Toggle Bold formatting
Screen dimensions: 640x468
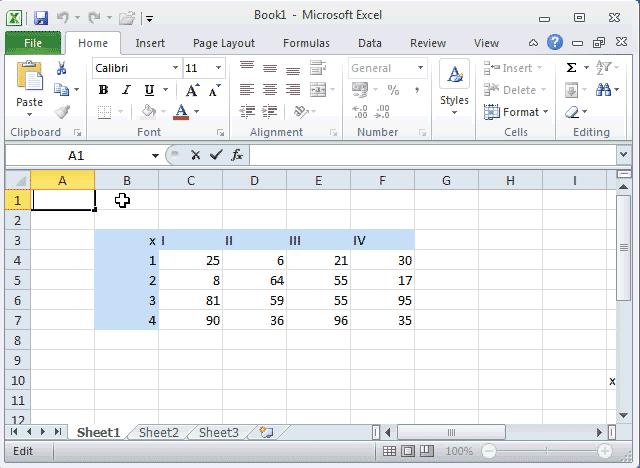tap(103, 90)
